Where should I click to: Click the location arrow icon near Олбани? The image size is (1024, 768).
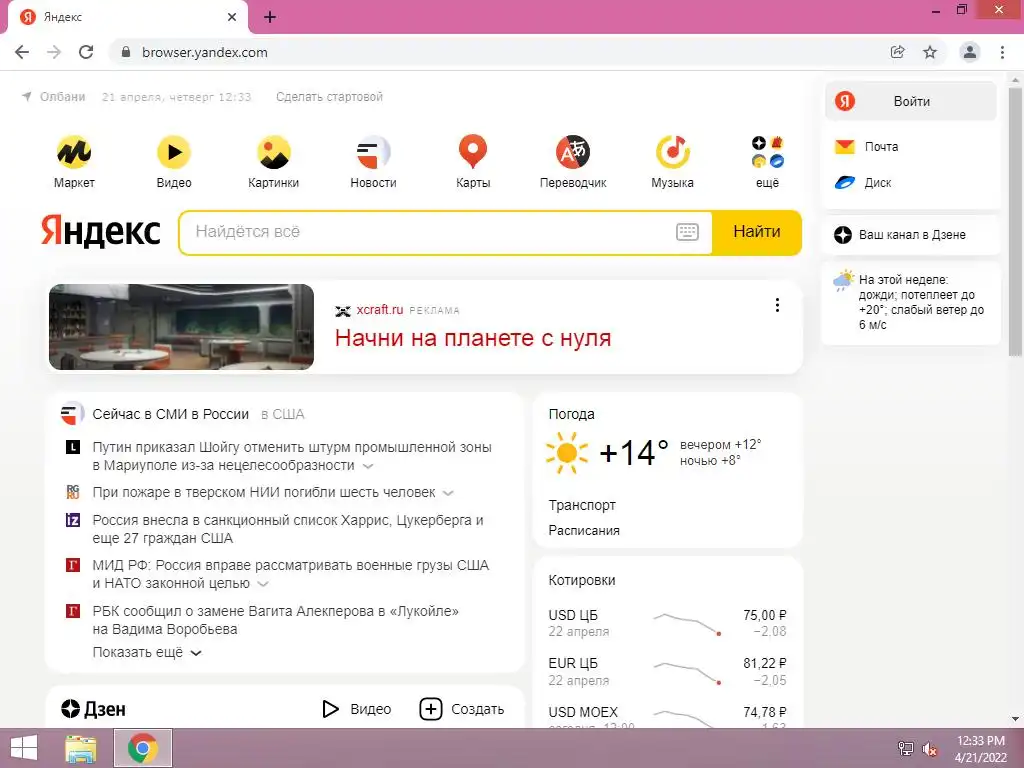pyautogui.click(x=27, y=97)
